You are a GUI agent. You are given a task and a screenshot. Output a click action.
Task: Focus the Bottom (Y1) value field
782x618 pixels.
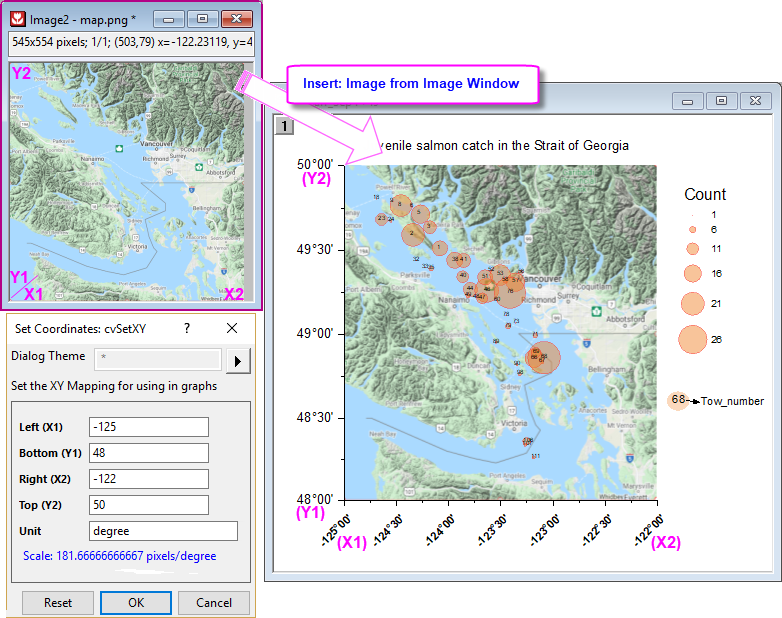point(148,453)
